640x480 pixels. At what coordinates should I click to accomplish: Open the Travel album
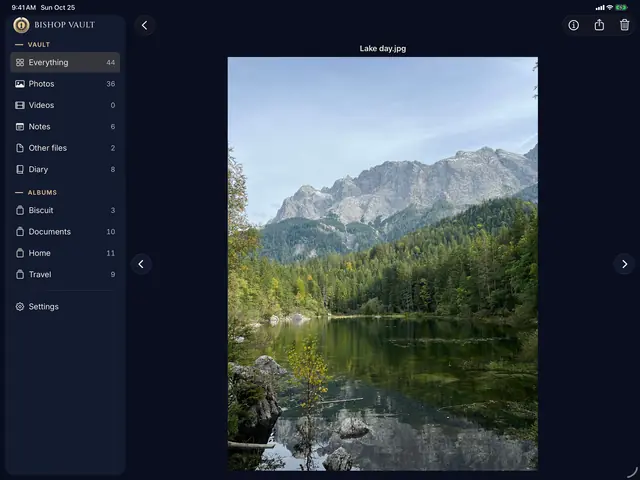pyautogui.click(x=65, y=274)
